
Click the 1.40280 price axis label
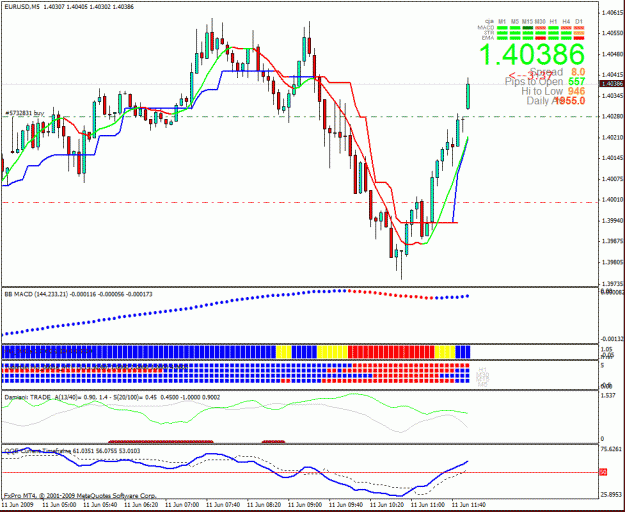click(613, 116)
